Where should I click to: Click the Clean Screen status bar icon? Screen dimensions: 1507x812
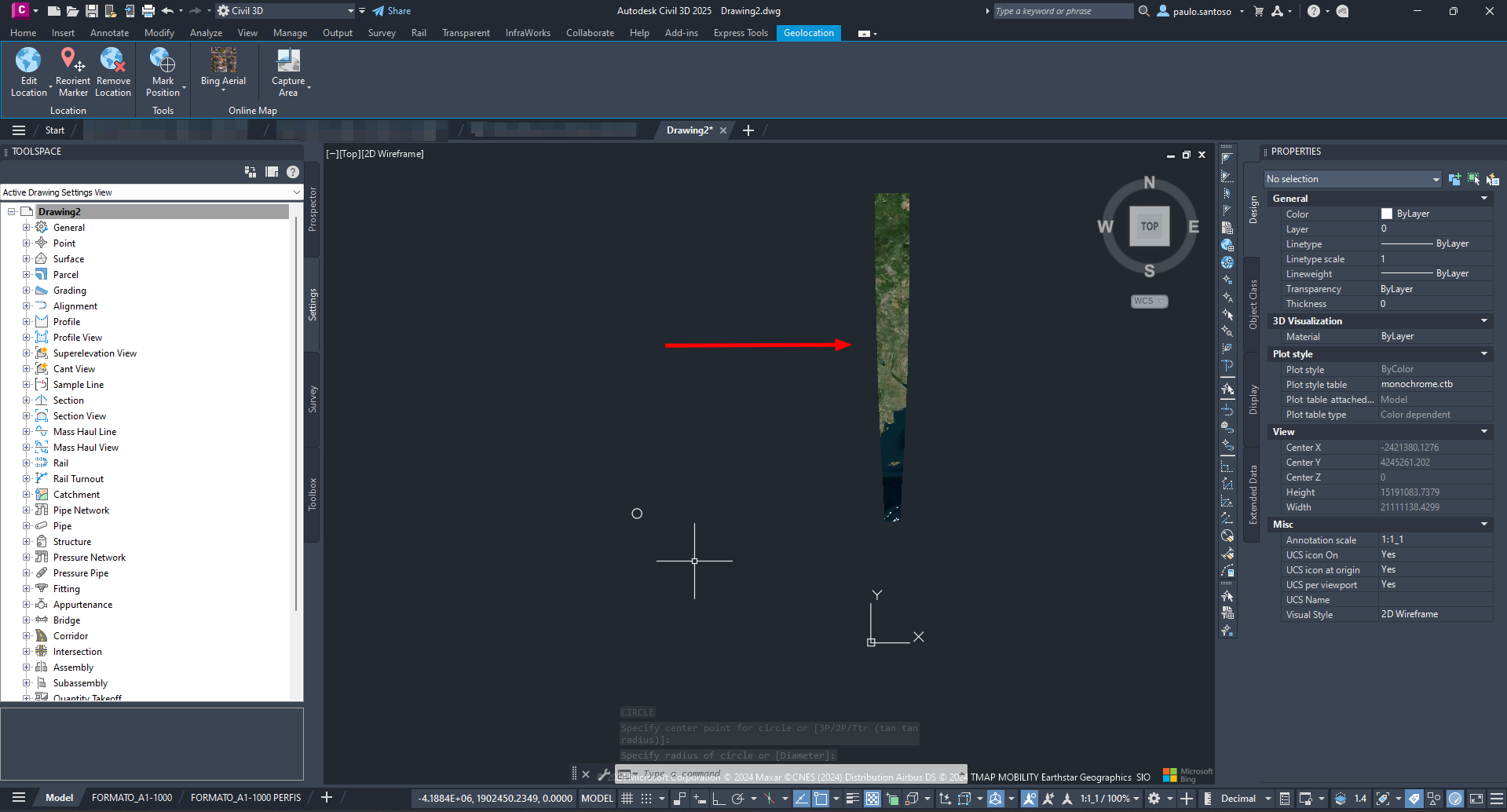1476,799
